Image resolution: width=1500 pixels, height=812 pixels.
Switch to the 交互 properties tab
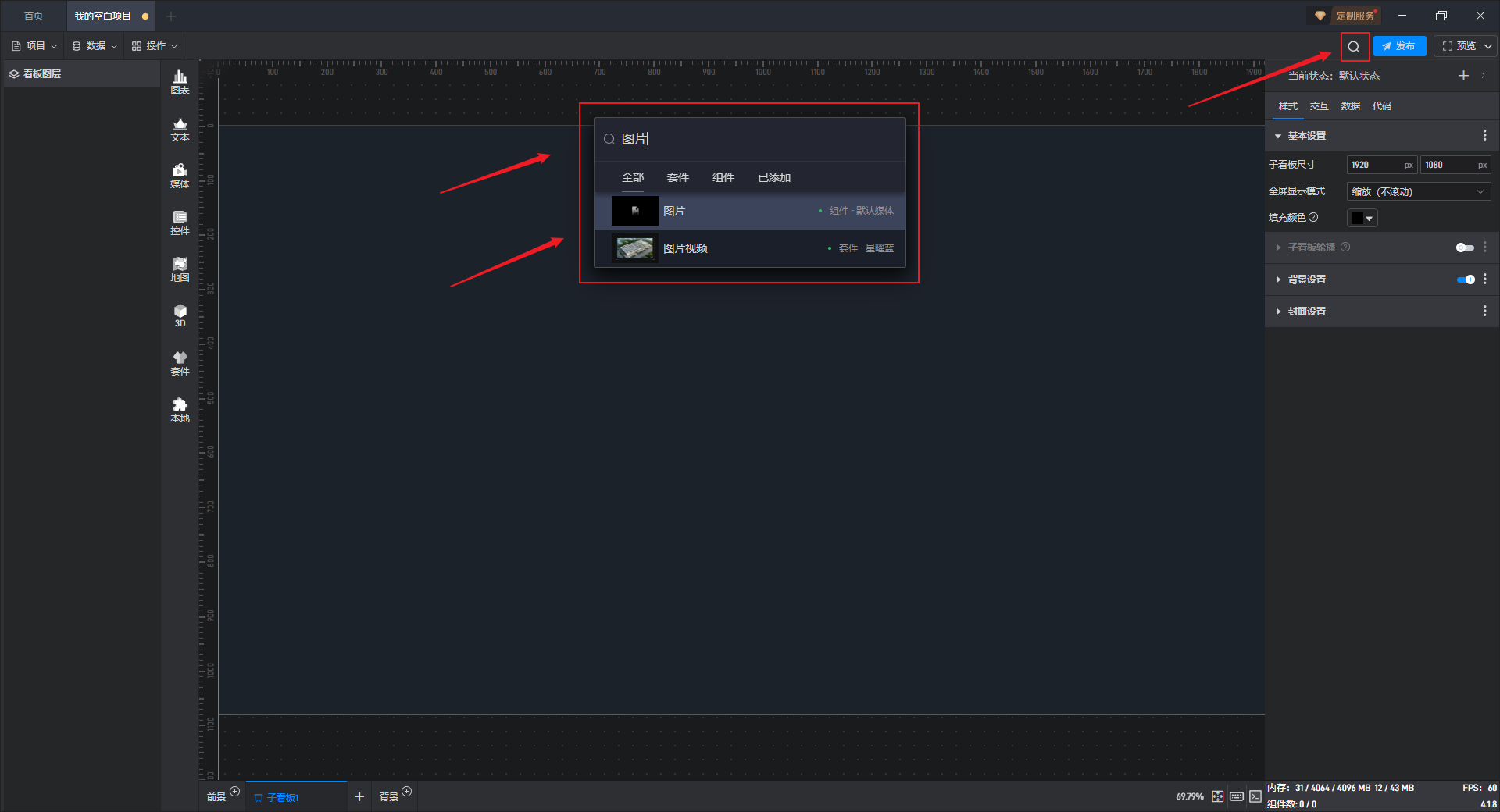[x=1320, y=106]
